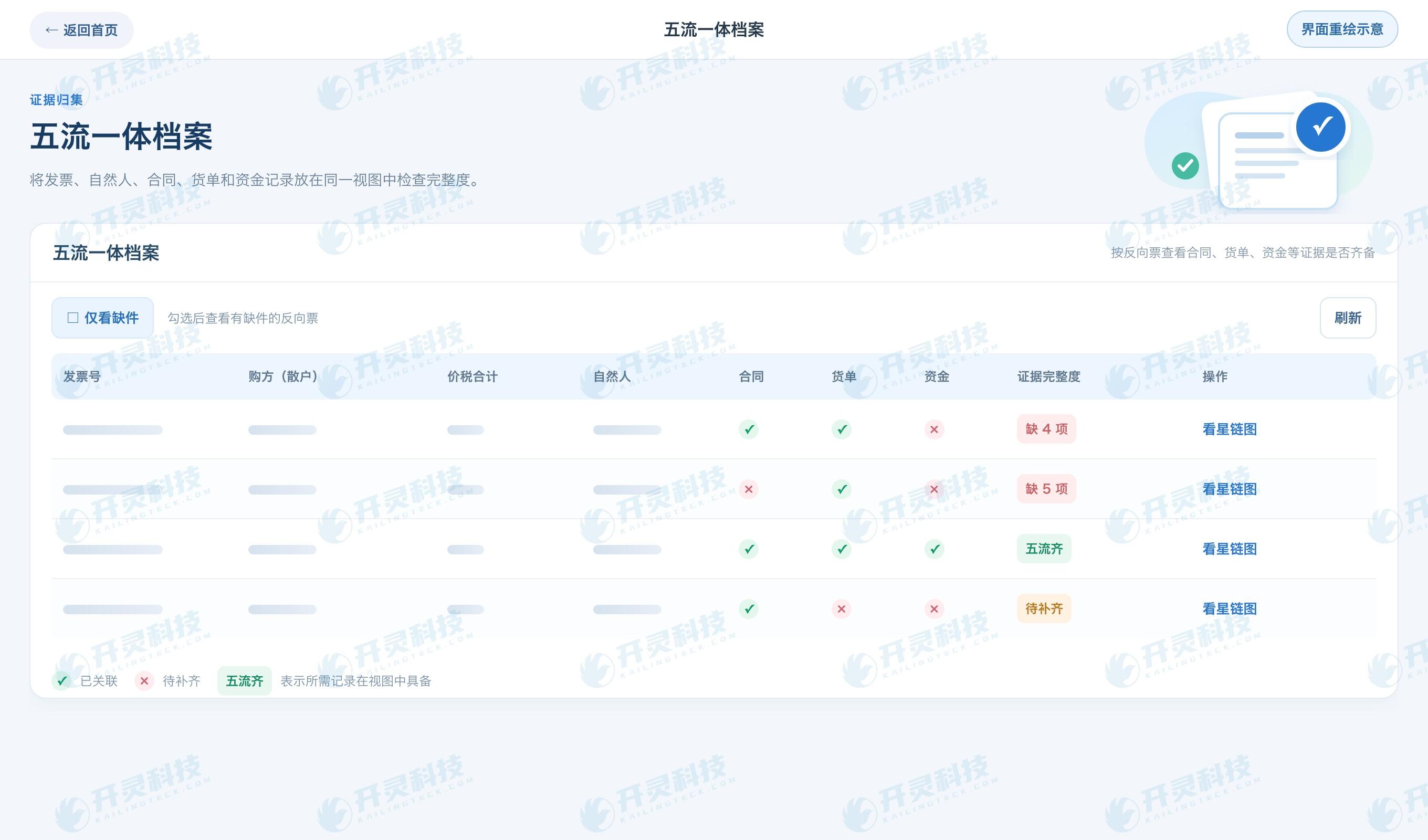Click 货单 check icon in 缺 4 项 row

pyautogui.click(x=842, y=429)
